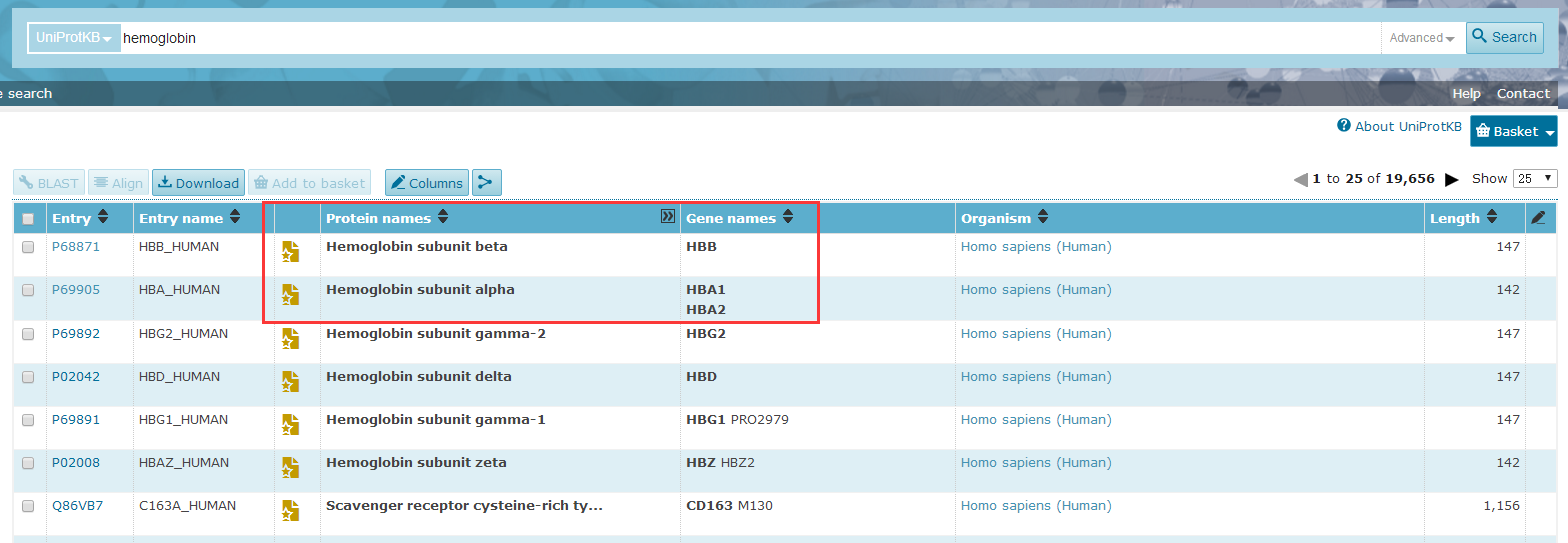Go to previous results page arrow
1568x543 pixels.
click(x=1300, y=179)
